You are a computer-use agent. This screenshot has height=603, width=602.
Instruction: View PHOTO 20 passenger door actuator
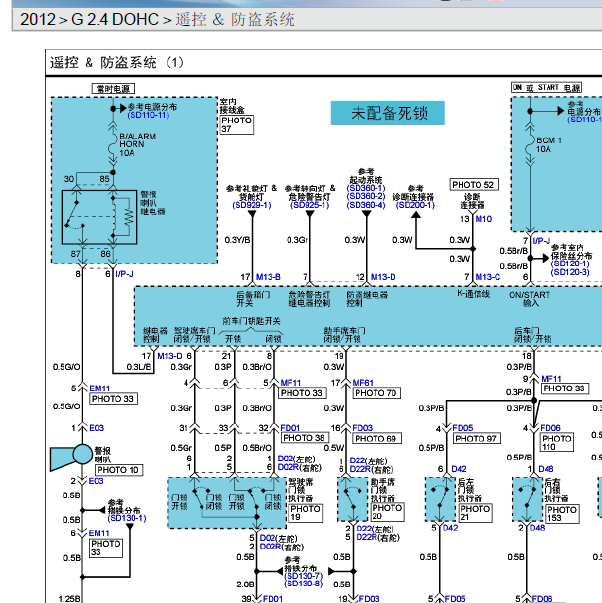[x=387, y=512]
